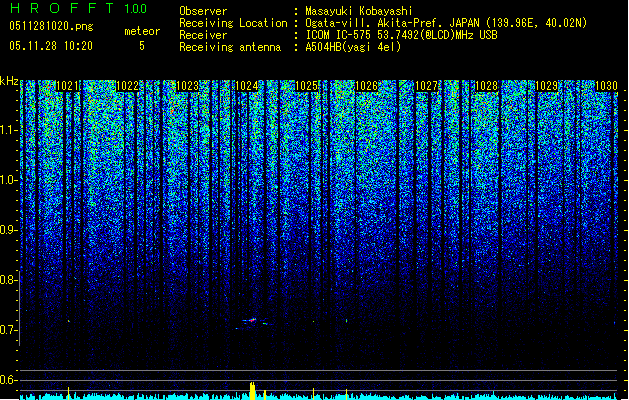Click the 0.6 frequency axis label
Image resolution: width=629 pixels, height=400 pixels.
(x=8, y=380)
